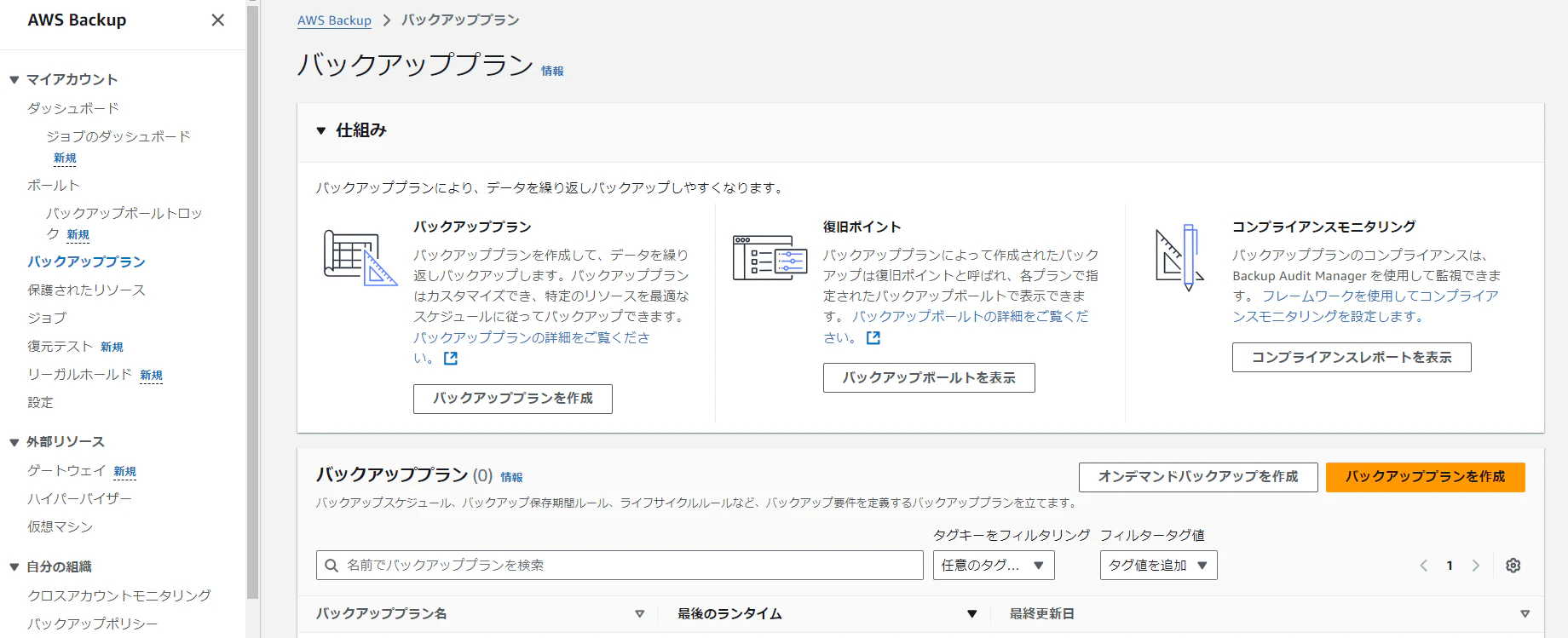
Task: Collapse the 外部リソース section
Action: 14,442
